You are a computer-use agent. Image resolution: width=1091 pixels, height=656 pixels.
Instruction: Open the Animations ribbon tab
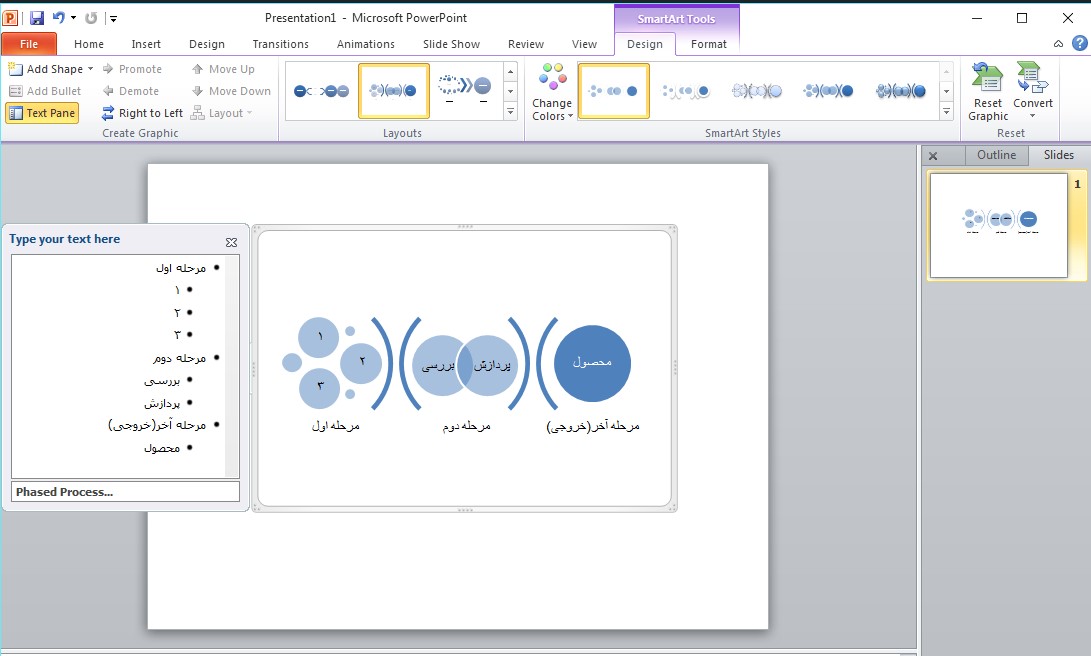(x=365, y=44)
